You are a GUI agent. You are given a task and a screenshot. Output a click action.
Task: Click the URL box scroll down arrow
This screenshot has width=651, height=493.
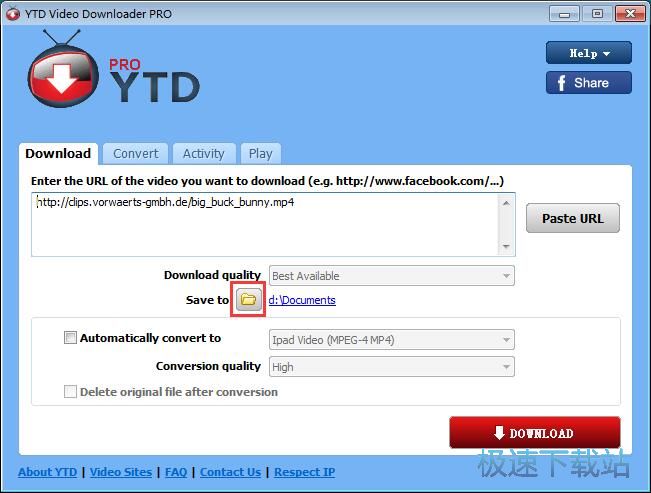(x=506, y=246)
